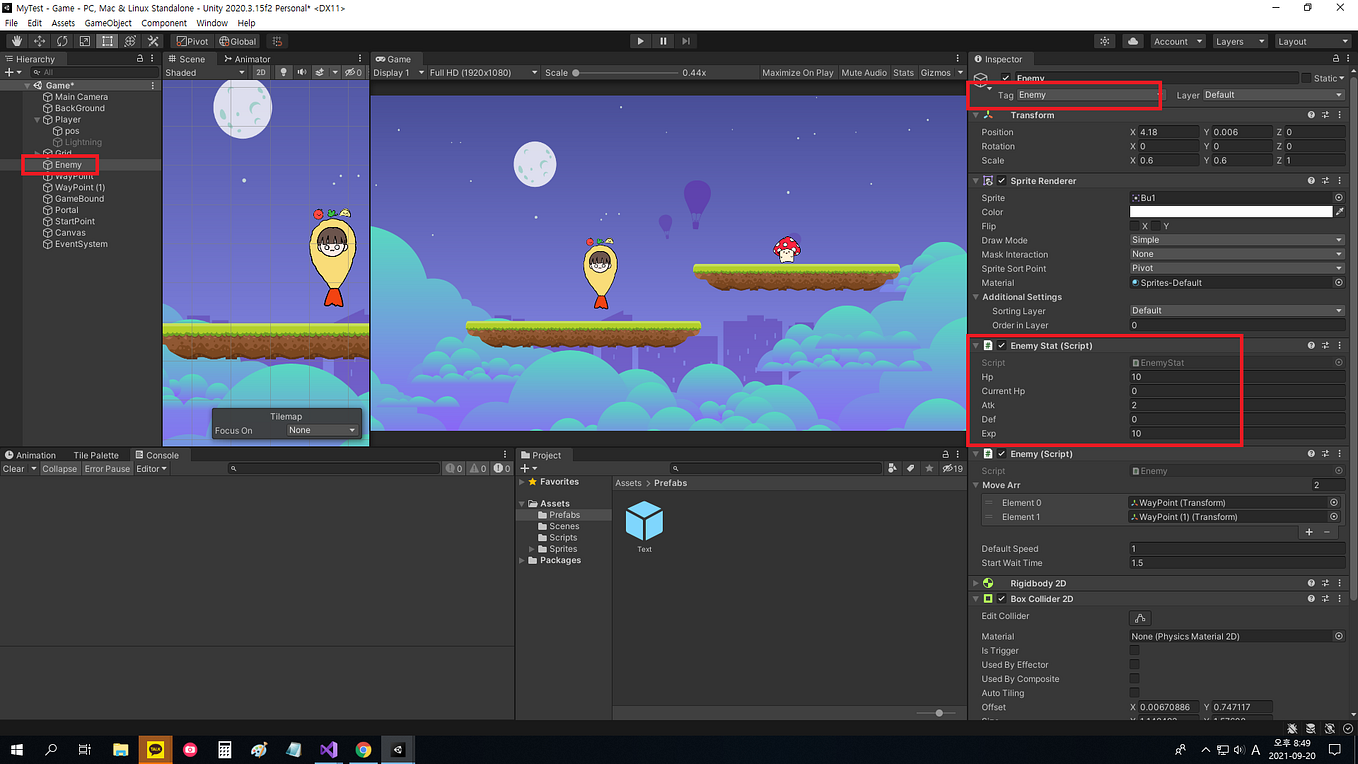The width and height of the screenshot is (1358, 764).
Task: Open Enemy Stat component more options menu
Action: coord(1339,345)
